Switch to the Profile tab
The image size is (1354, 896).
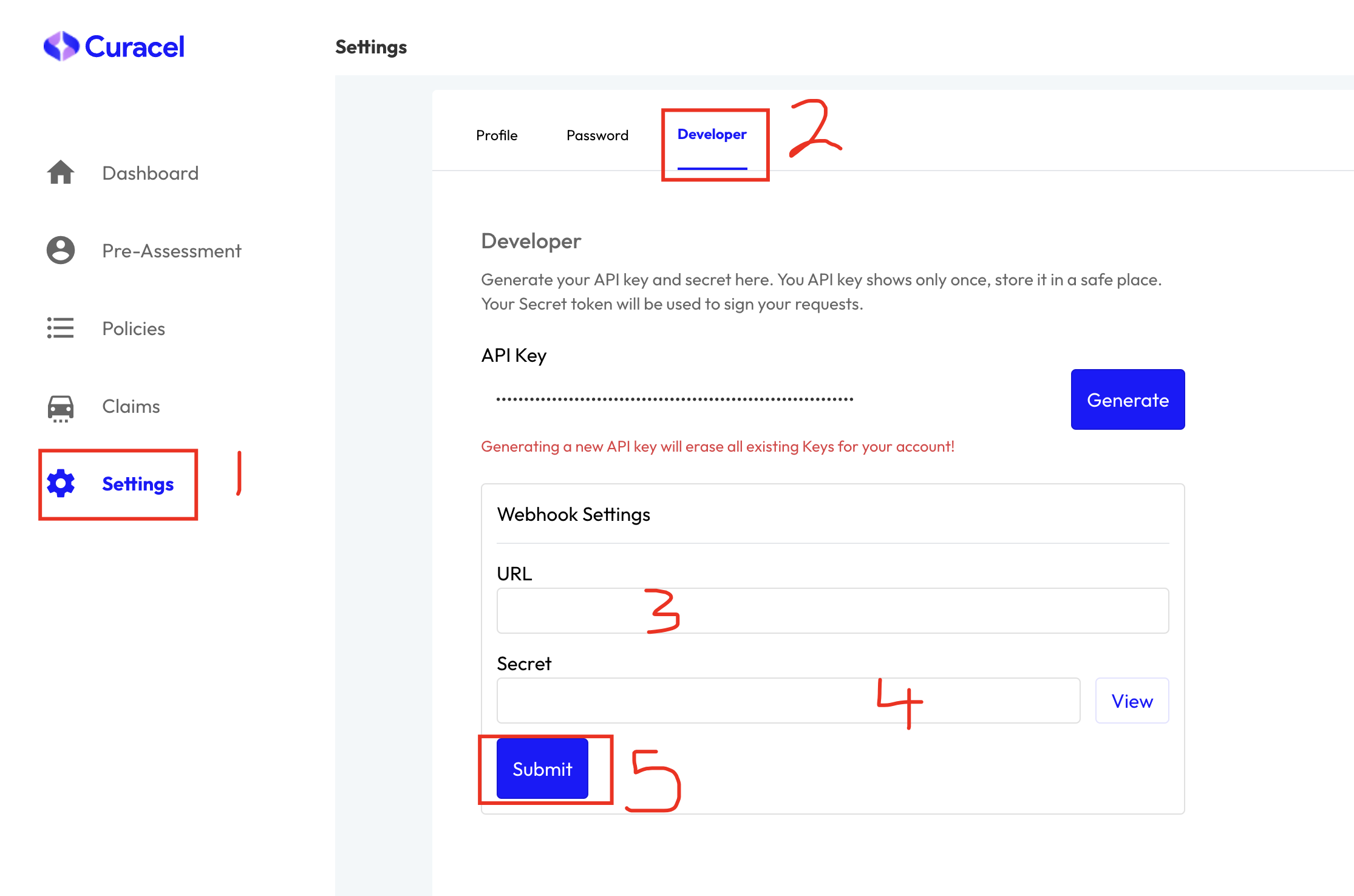tap(497, 133)
